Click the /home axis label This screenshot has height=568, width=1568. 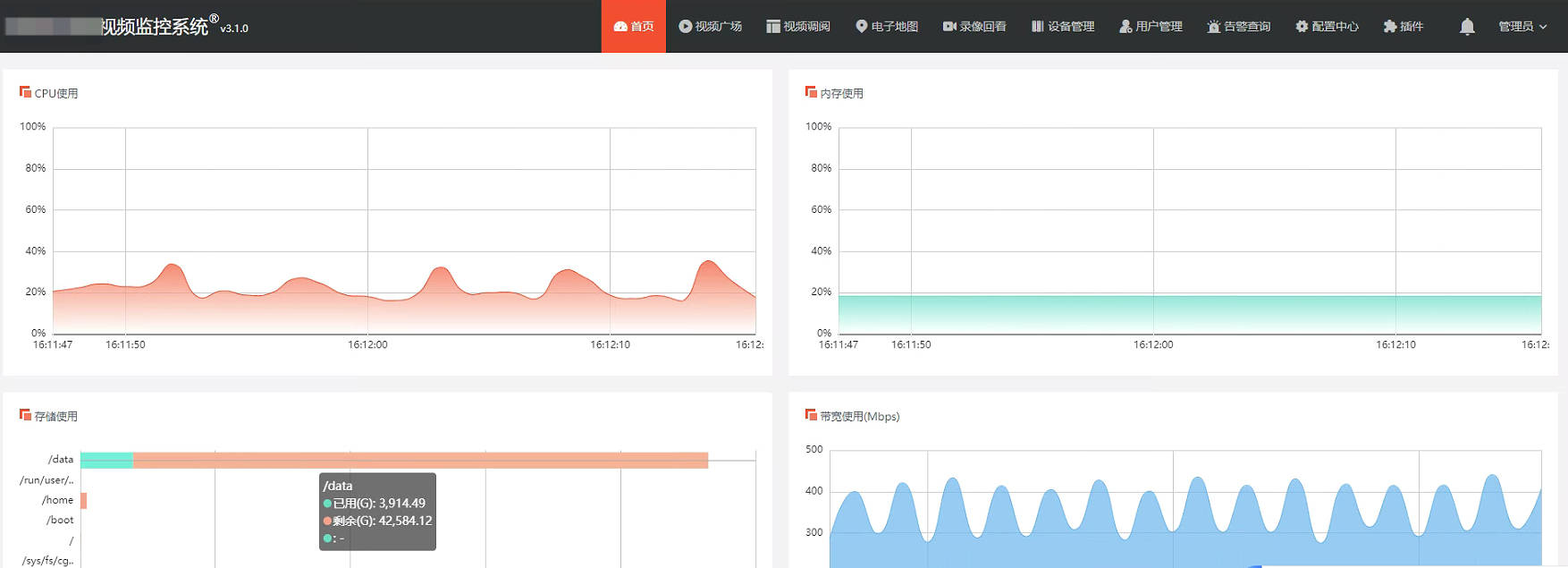[57, 500]
